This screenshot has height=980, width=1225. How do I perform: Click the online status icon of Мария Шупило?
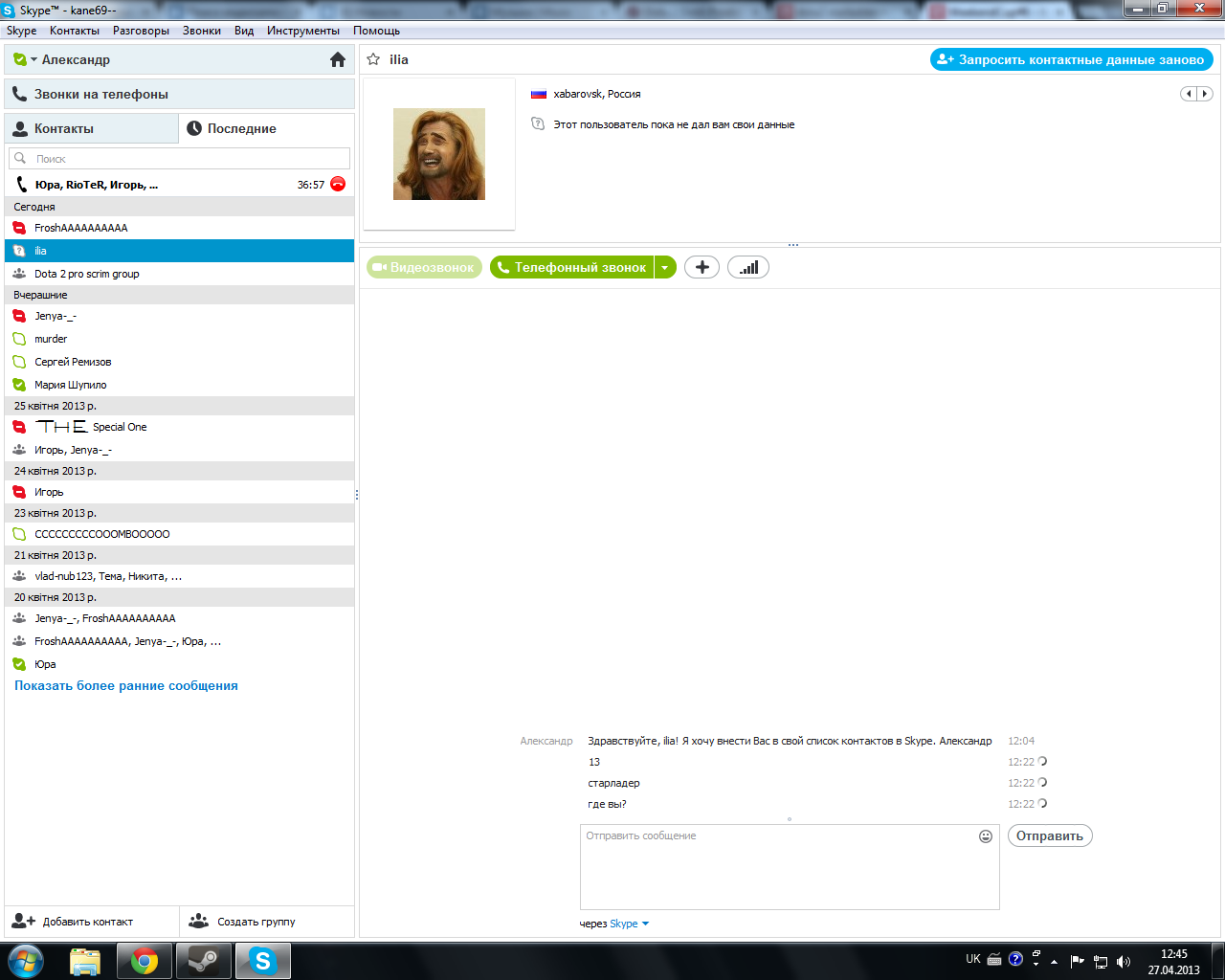(19, 385)
